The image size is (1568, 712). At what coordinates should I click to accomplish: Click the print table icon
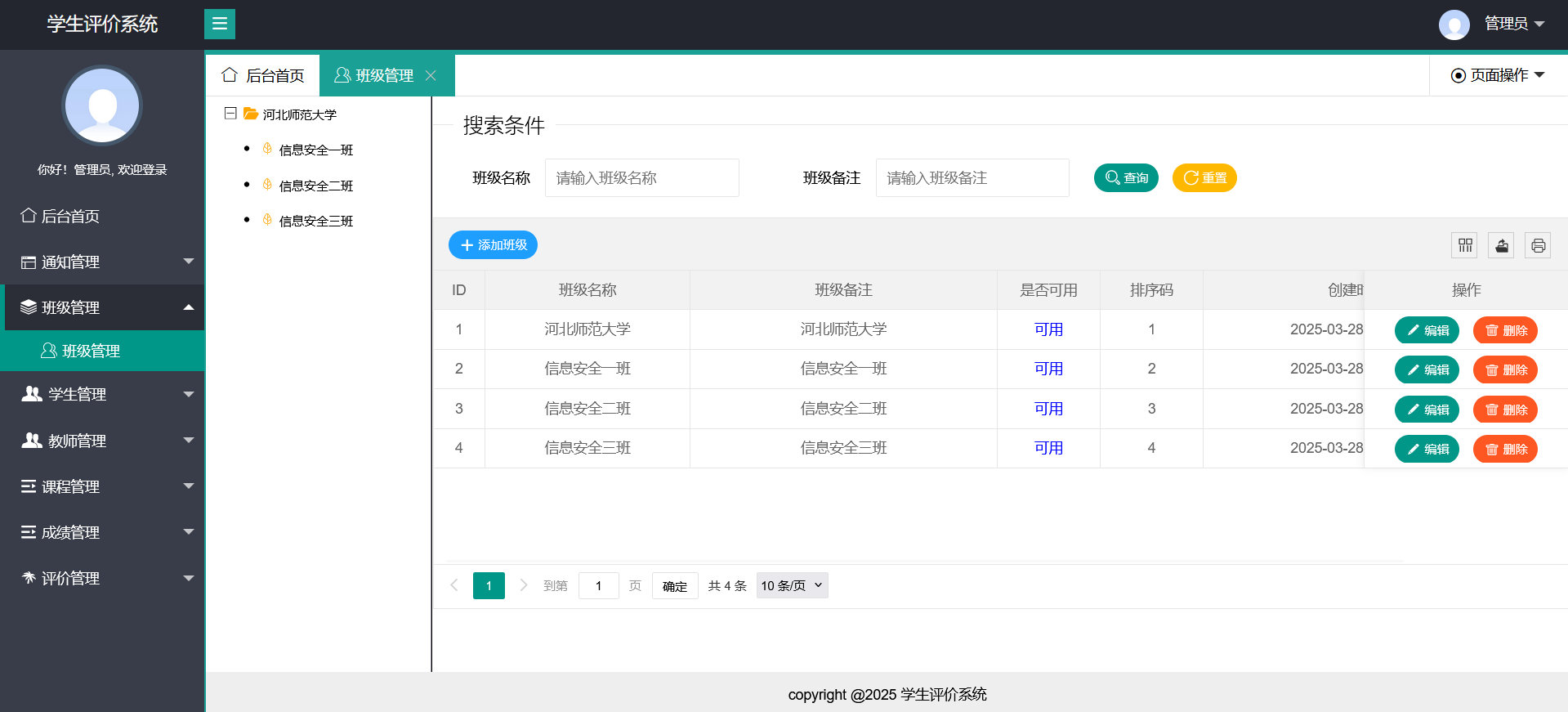point(1538,245)
